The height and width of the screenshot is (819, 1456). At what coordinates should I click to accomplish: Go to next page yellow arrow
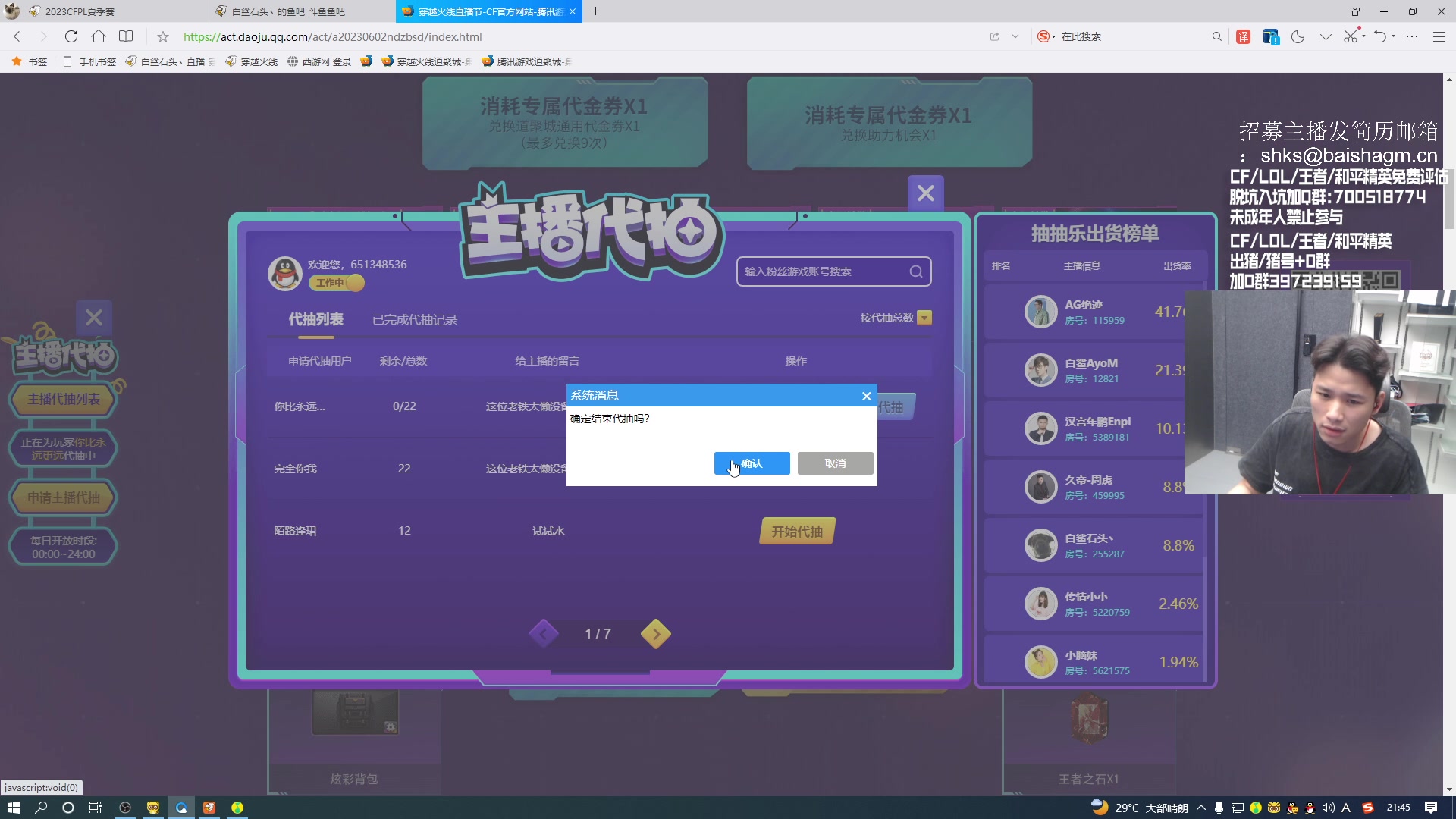pyautogui.click(x=655, y=634)
